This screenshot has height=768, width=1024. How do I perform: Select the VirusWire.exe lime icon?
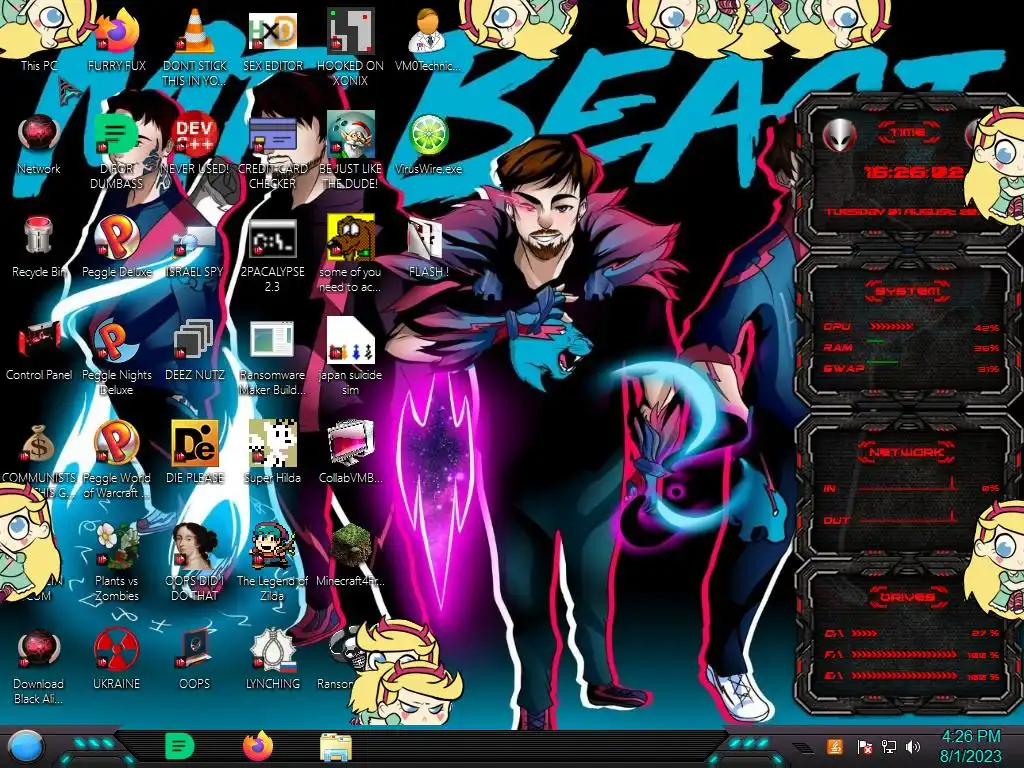pyautogui.click(x=428, y=144)
